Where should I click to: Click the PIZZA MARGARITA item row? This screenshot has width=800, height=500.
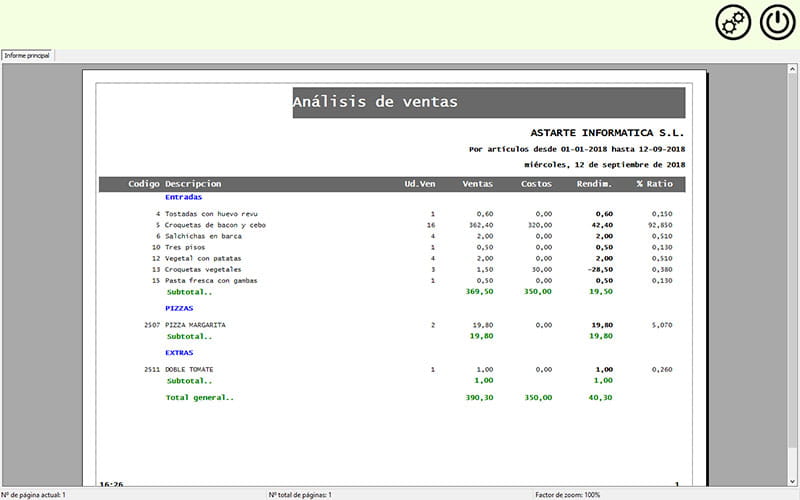pos(195,325)
